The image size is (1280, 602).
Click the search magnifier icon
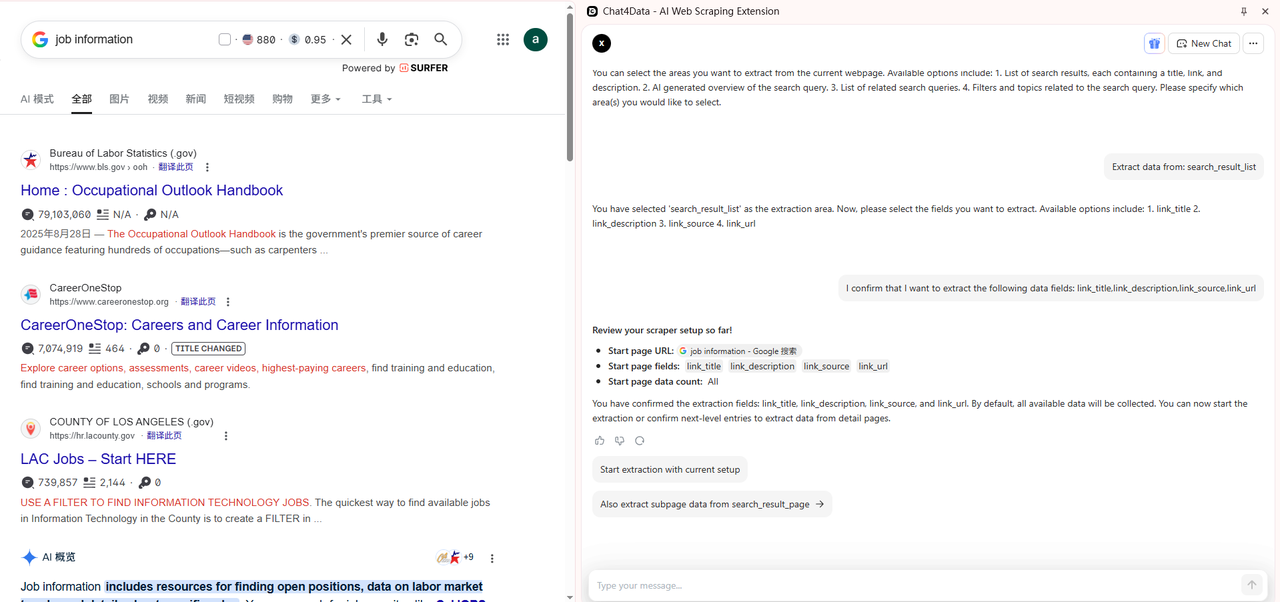point(440,39)
